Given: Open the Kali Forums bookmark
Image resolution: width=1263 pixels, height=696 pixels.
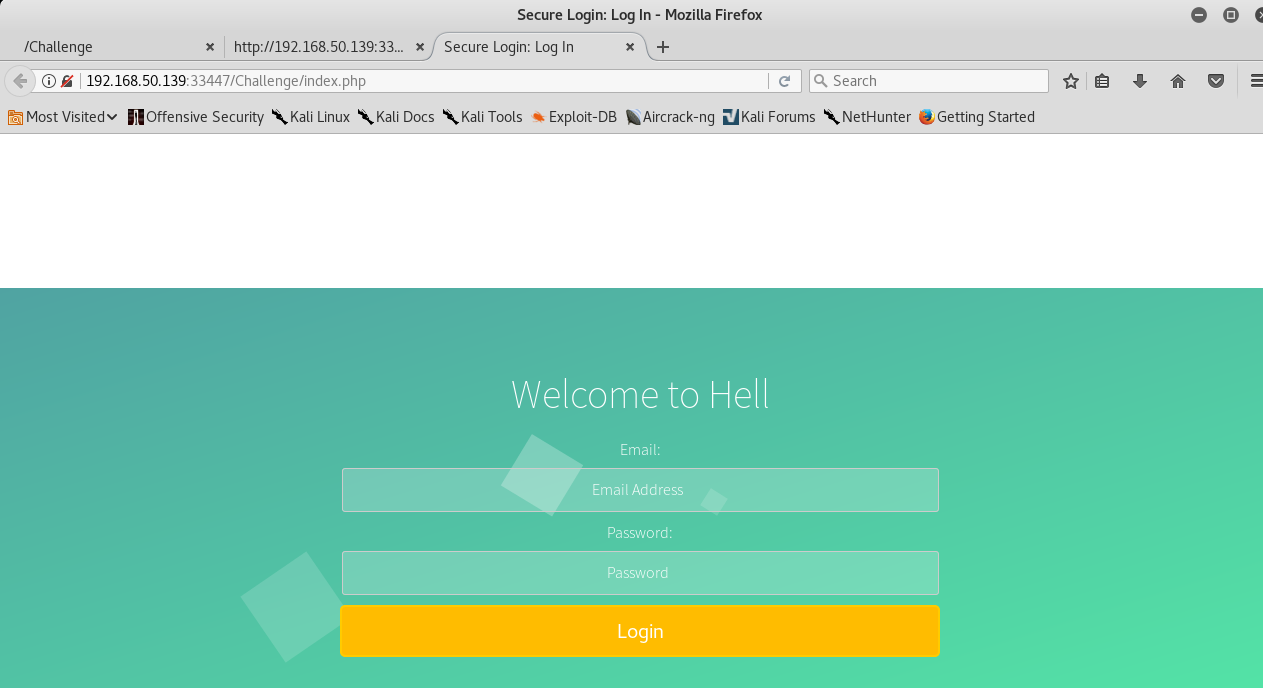Looking at the screenshot, I should pyautogui.click(x=769, y=117).
